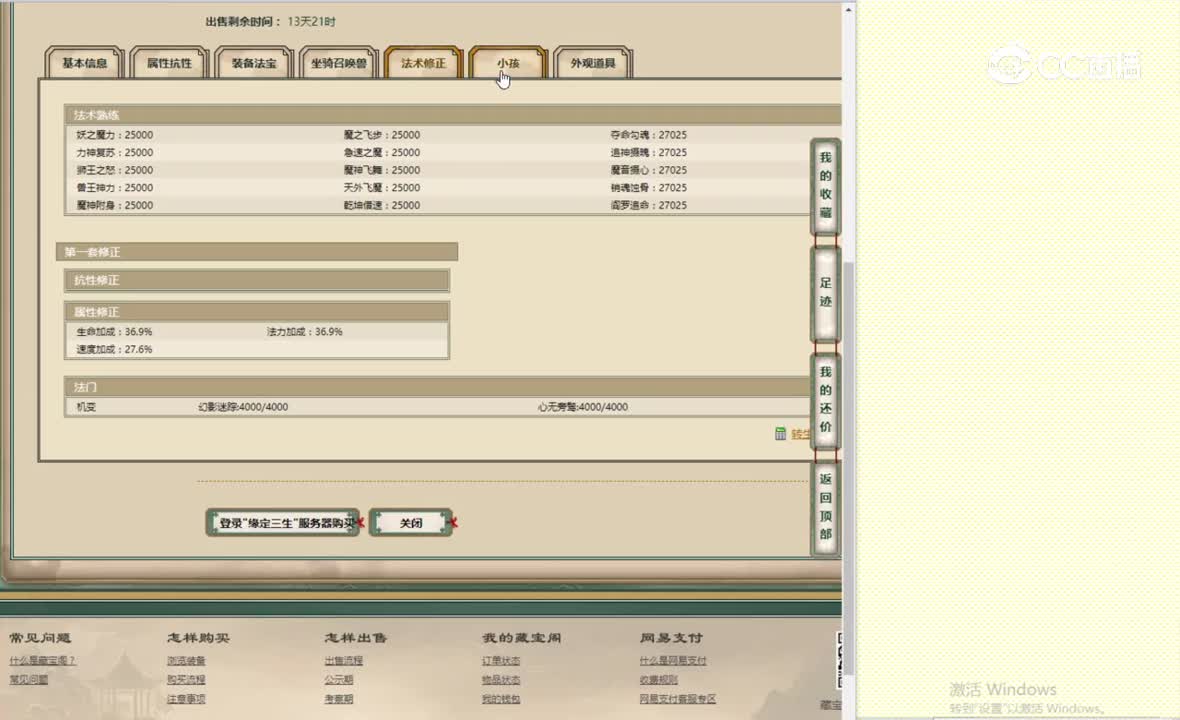This screenshot has width=1180, height=720.
Task: Select the 妖之魔力：25000 entry
Action: [114, 135]
